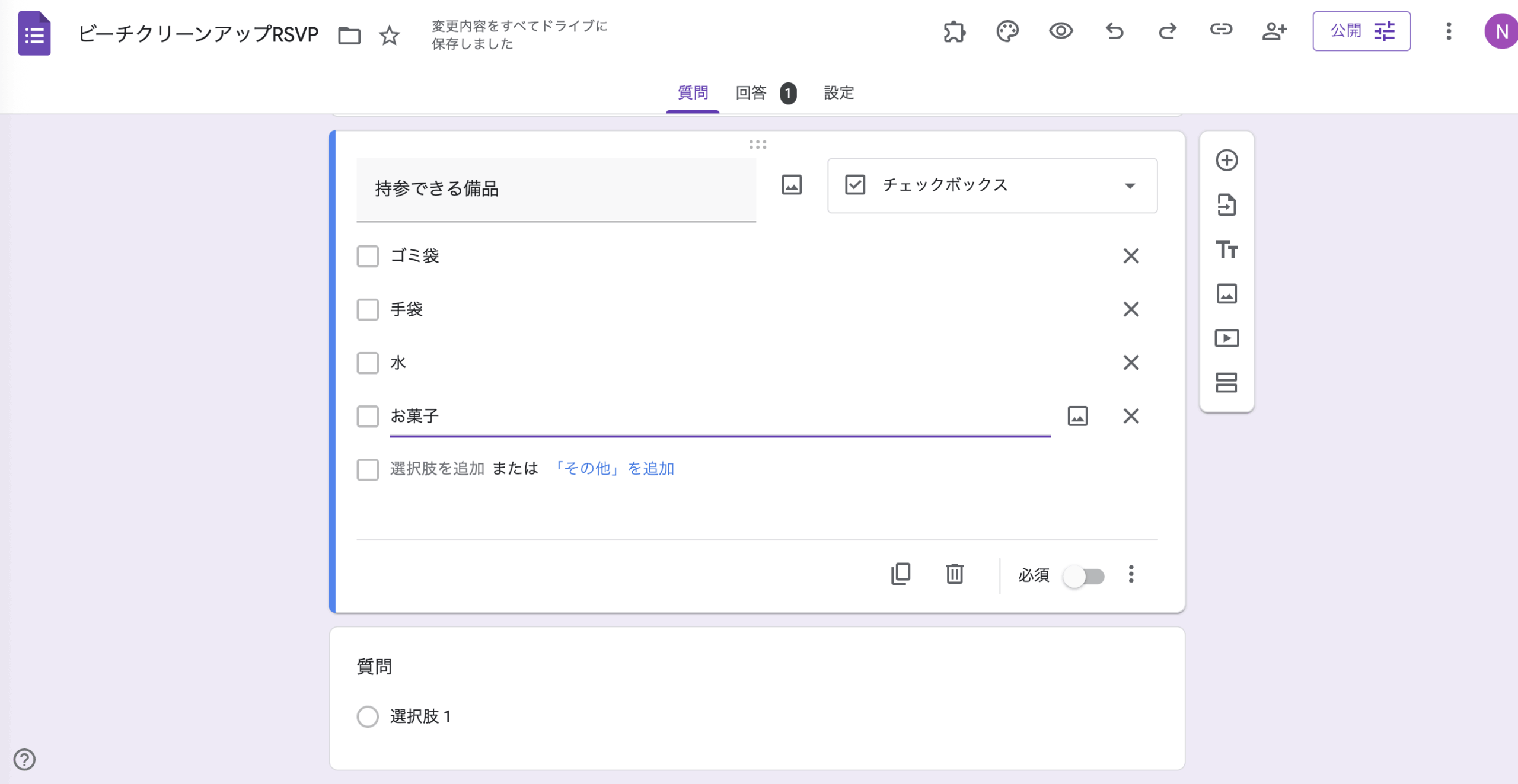Select the 選択肢 1 radio button
Image resolution: width=1518 pixels, height=784 pixels.
368,716
